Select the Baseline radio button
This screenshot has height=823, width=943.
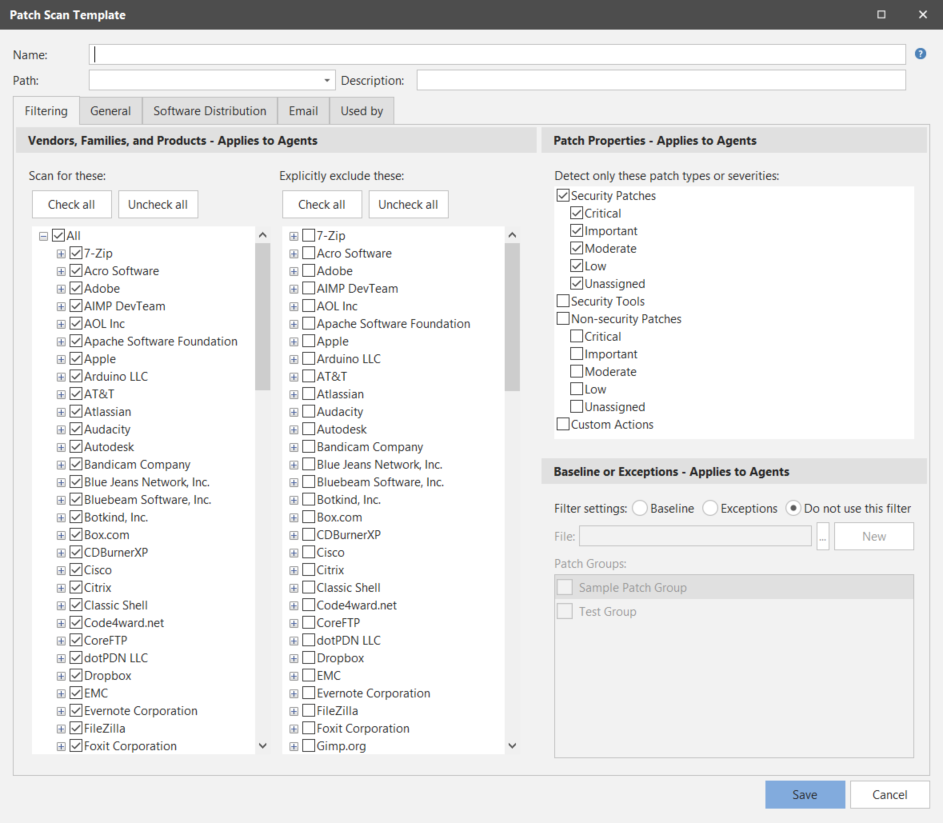(640, 508)
